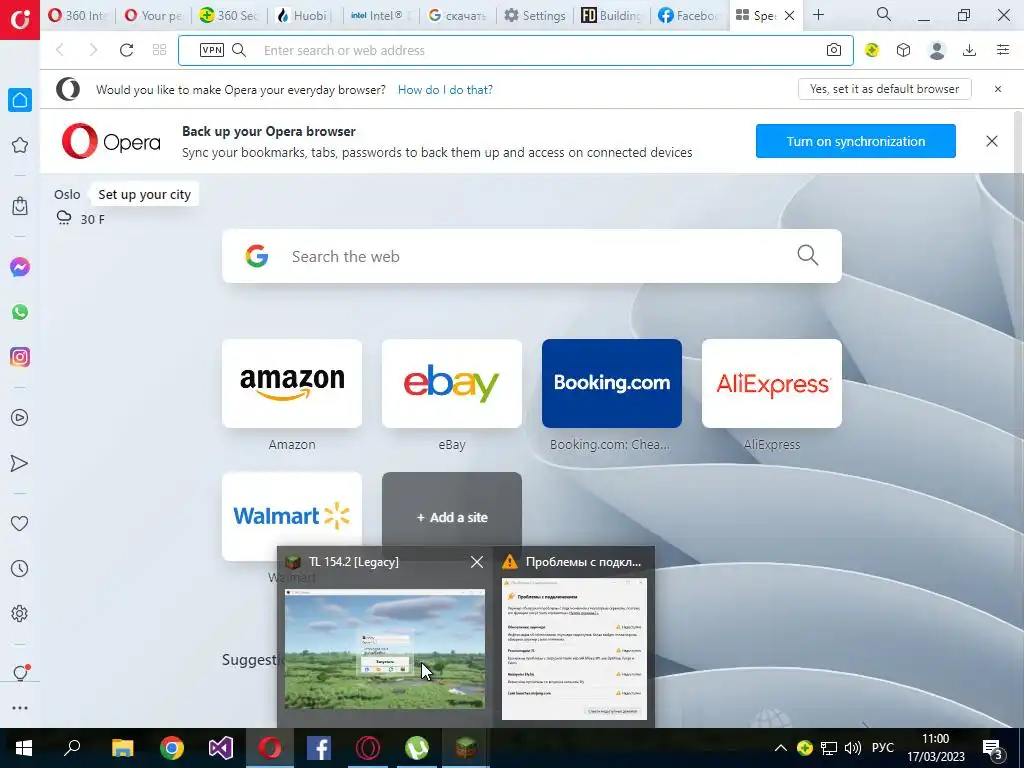Open Settings gear in sidebar
The image size is (1024, 768).
coord(20,613)
